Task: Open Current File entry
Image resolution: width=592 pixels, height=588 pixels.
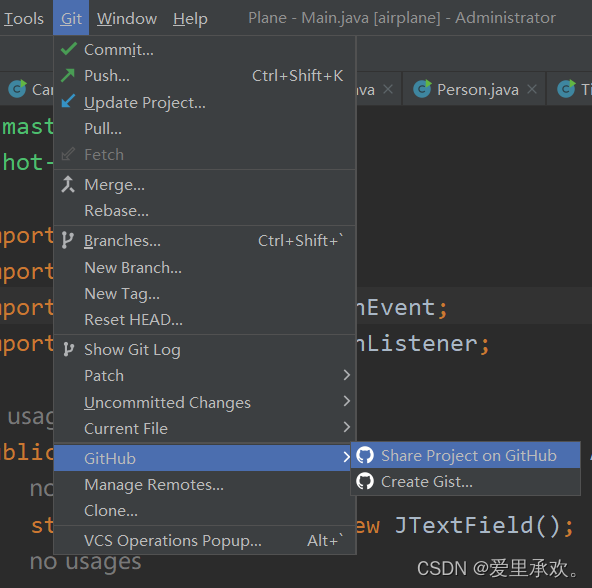Action: click(205, 428)
